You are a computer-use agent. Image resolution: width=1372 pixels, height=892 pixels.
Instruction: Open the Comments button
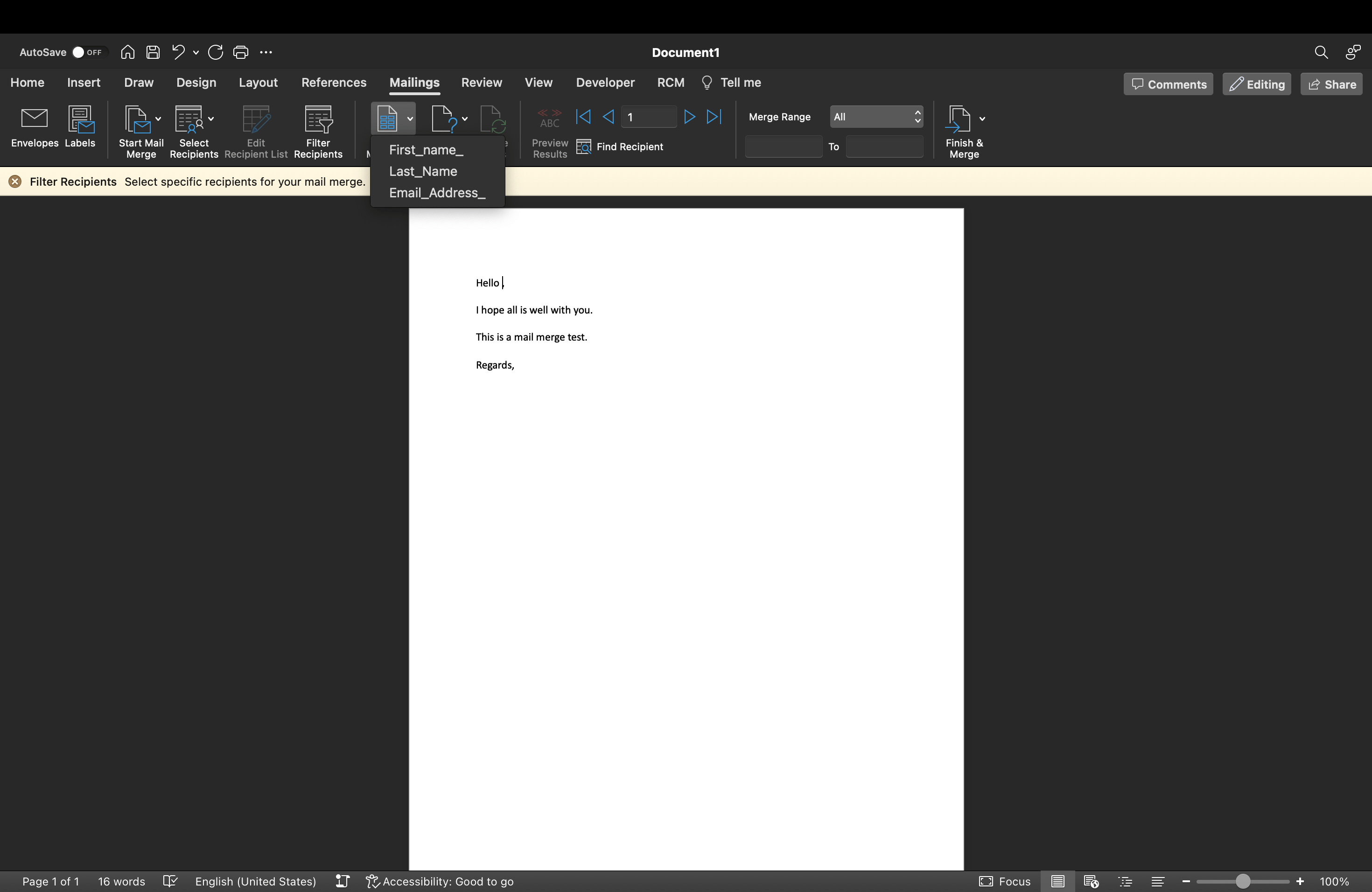coord(1168,84)
